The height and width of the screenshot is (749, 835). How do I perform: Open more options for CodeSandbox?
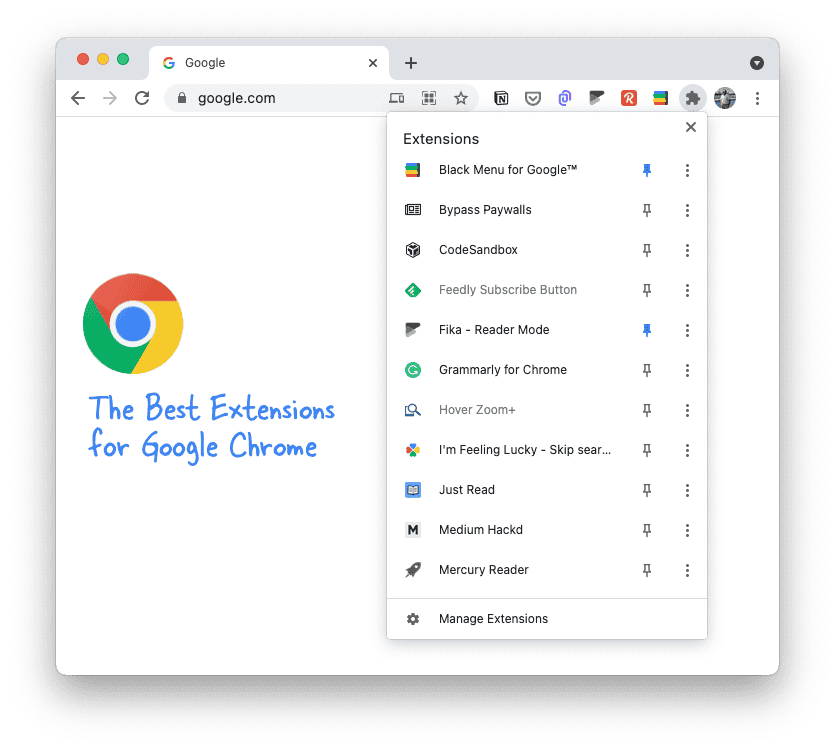pyautogui.click(x=687, y=250)
